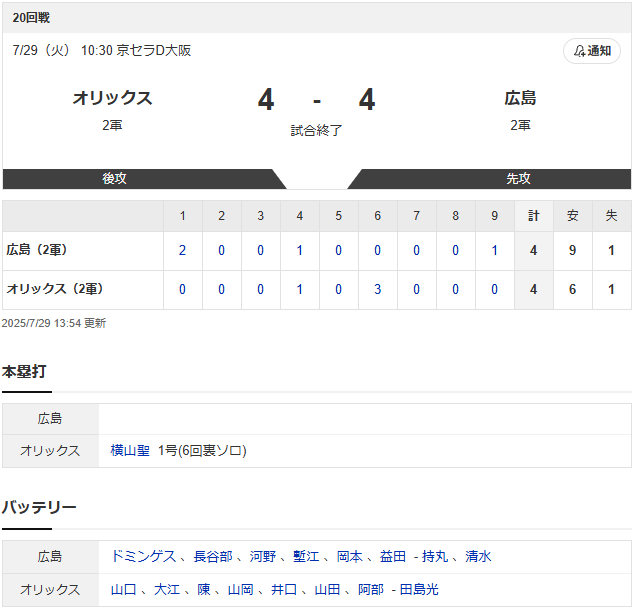Click the オリックス team name heading
Image resolution: width=633 pixels, height=608 pixels.
click(x=112, y=98)
